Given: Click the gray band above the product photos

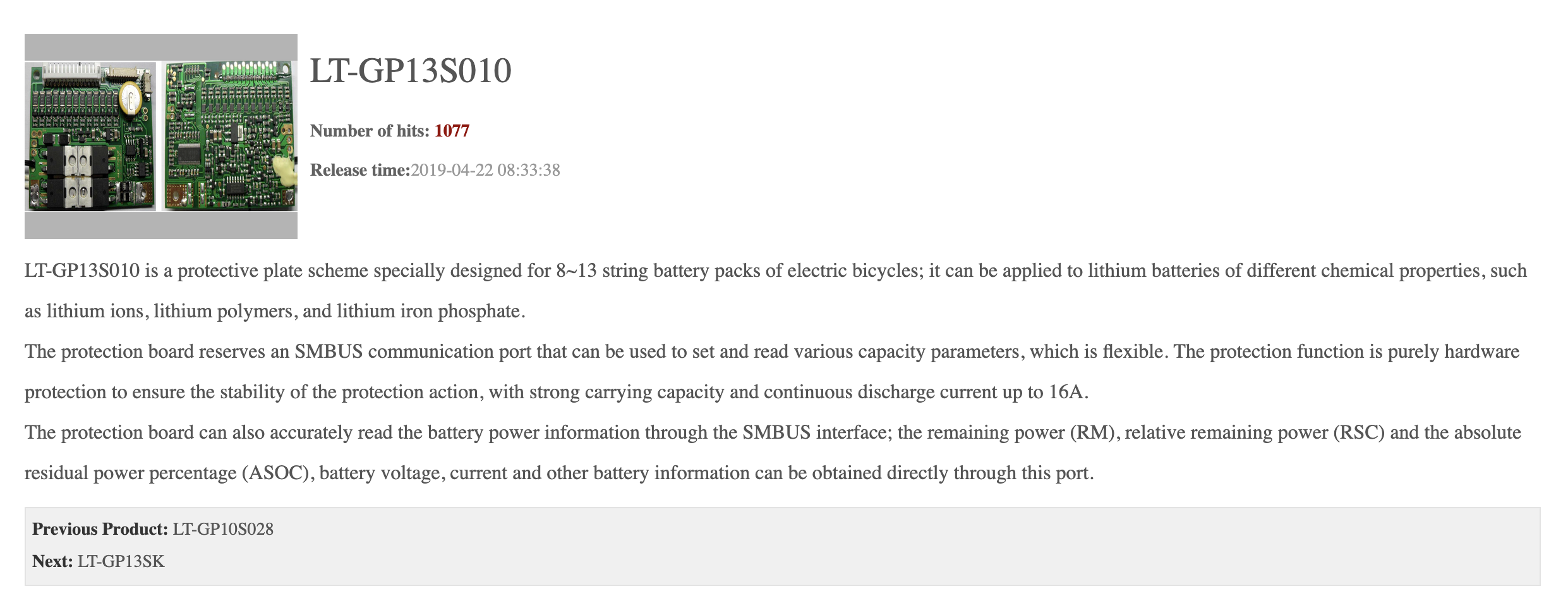Looking at the screenshot, I should (x=161, y=47).
